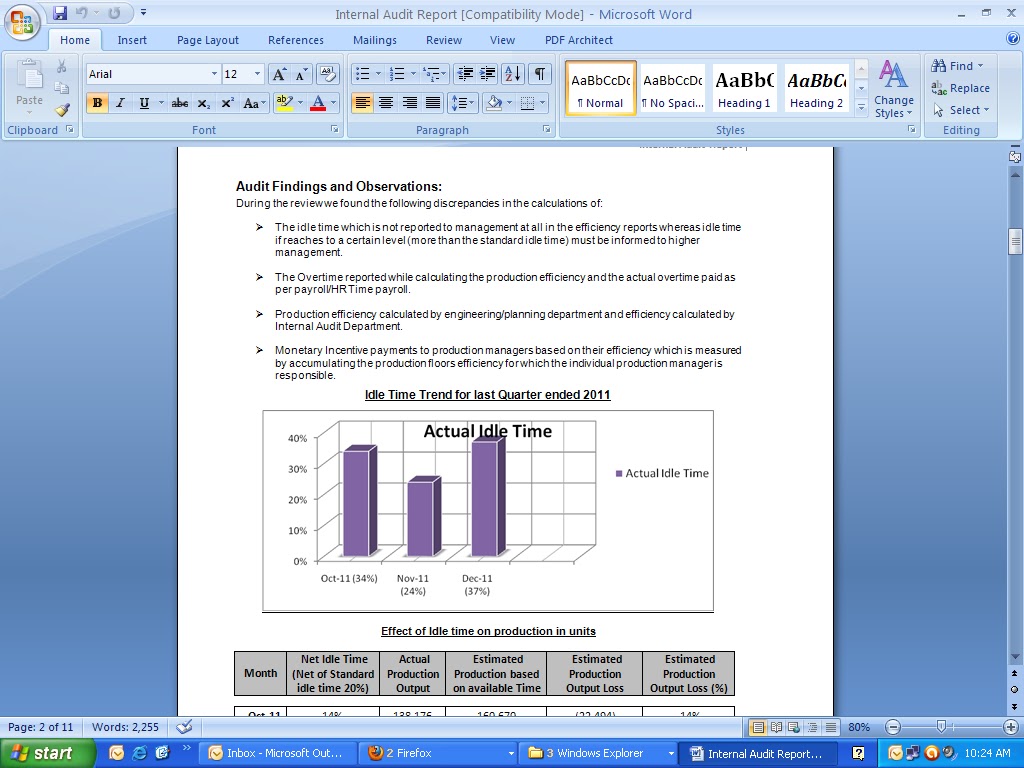Viewport: 1024px width, 768px height.
Task: Click the Office Button logo
Action: (x=22, y=23)
